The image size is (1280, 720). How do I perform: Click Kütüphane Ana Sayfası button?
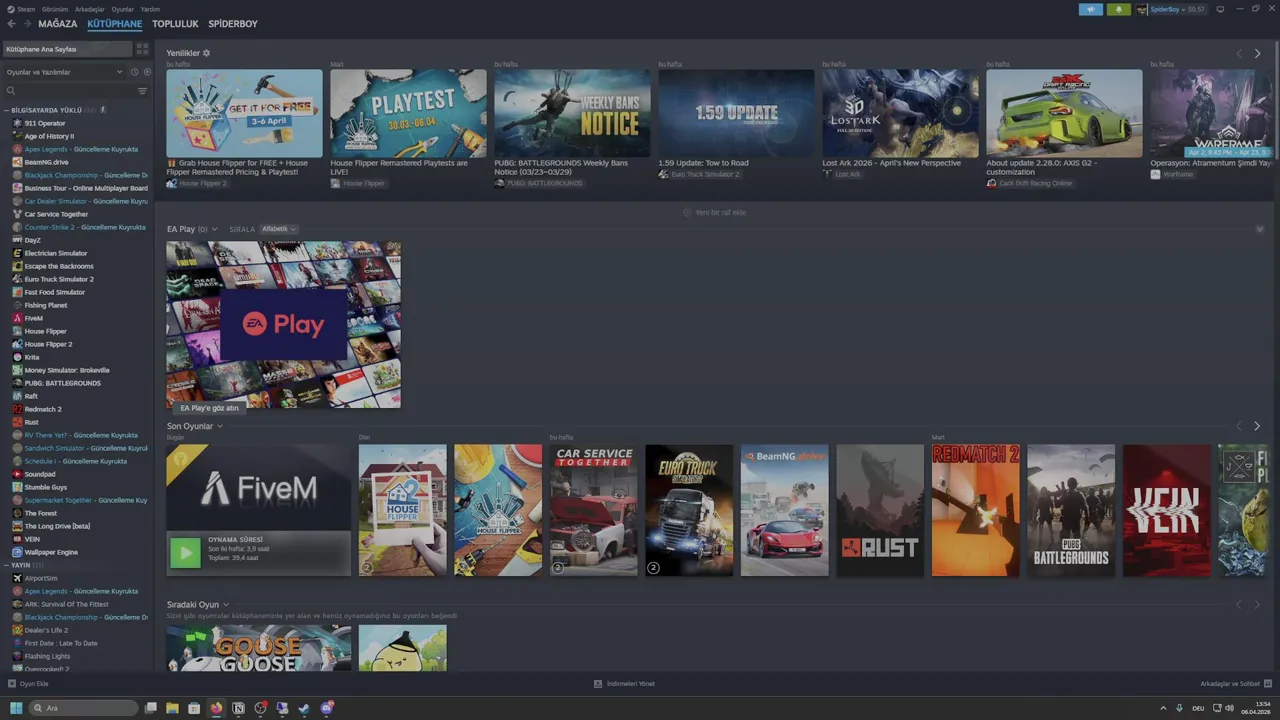(67, 48)
